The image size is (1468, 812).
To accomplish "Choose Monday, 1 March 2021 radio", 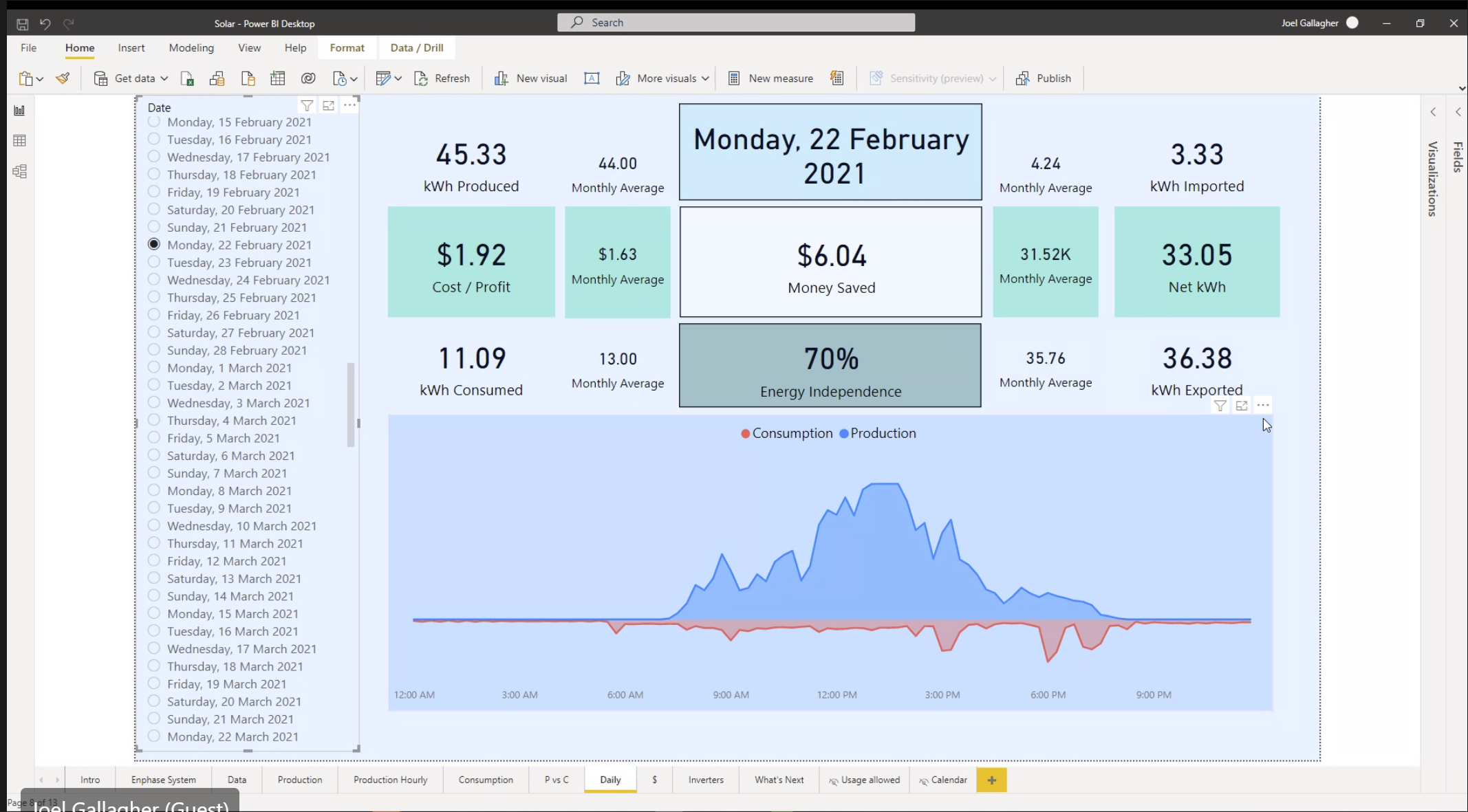I will 154,368.
